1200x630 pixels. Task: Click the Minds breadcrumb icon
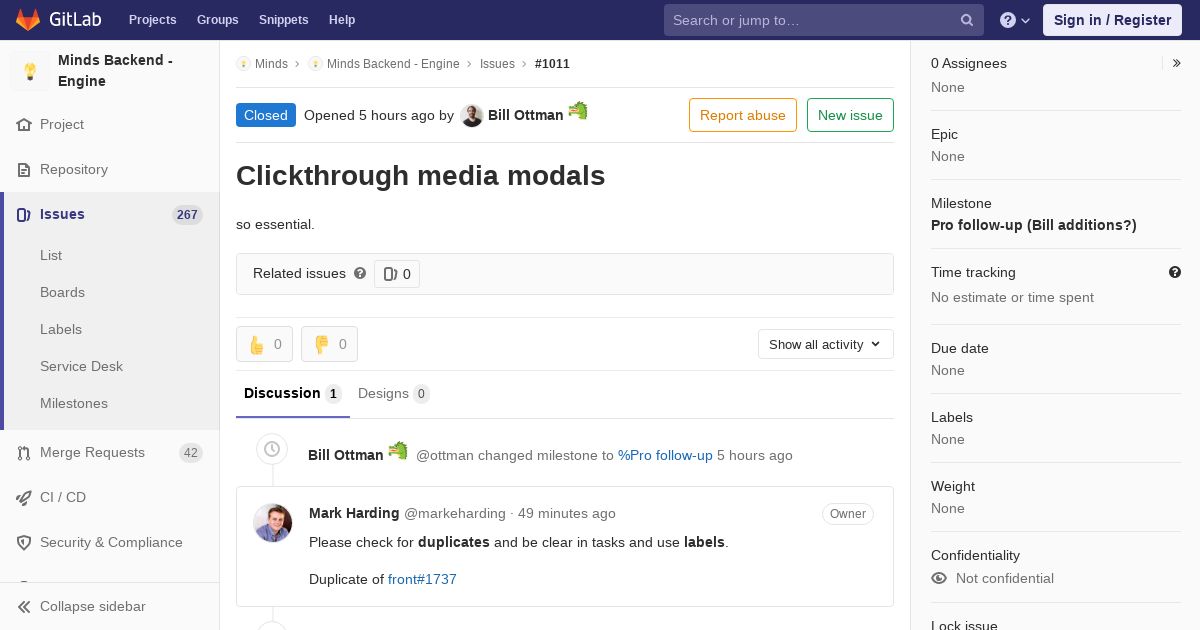pos(243,64)
